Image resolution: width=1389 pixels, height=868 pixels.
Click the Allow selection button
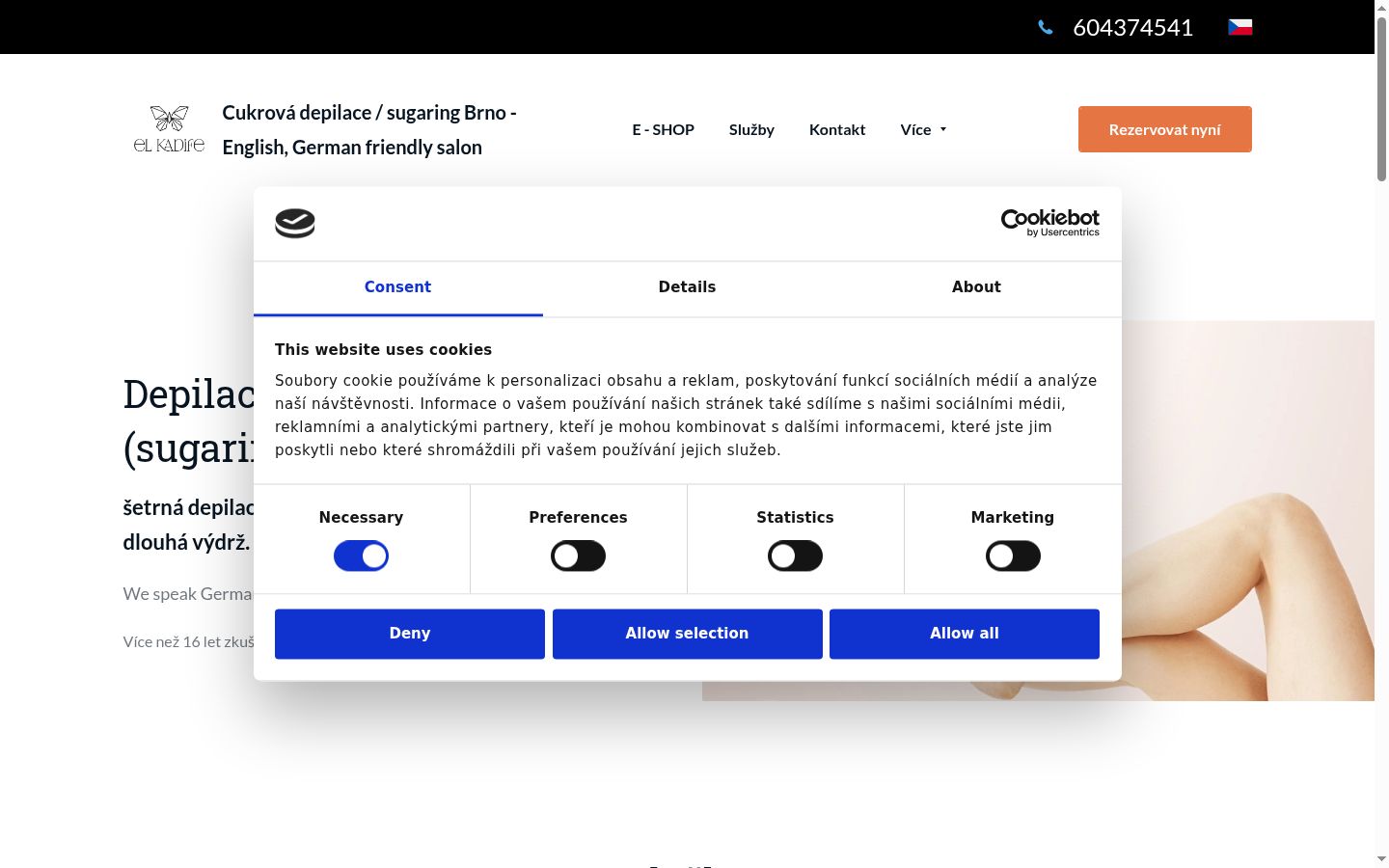point(687,634)
